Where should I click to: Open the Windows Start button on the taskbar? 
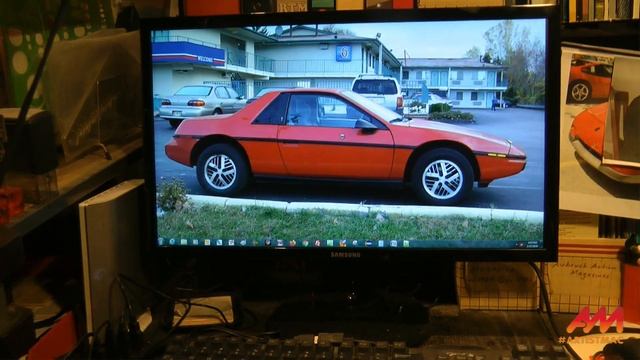(160, 242)
